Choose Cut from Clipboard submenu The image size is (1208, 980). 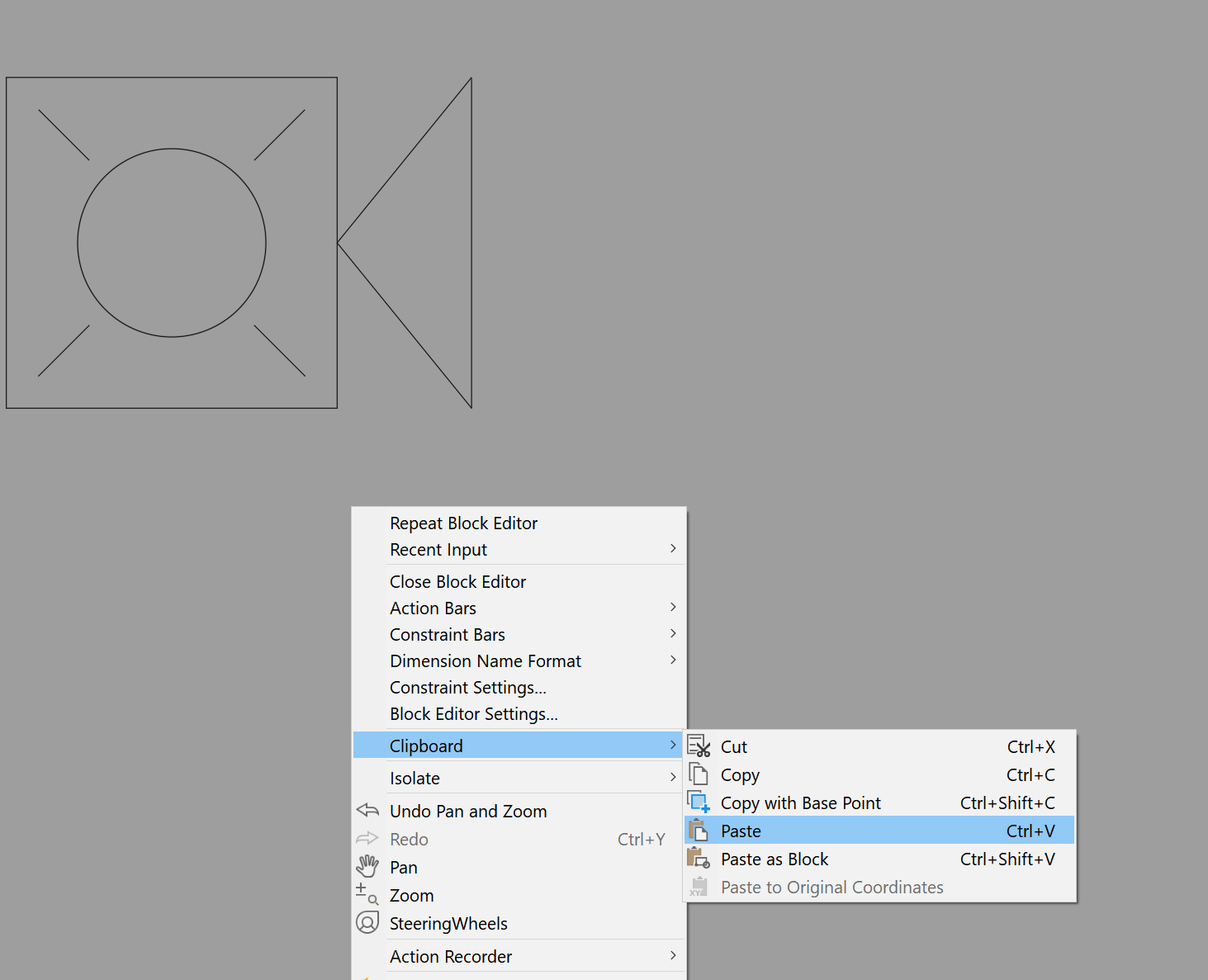click(880, 746)
